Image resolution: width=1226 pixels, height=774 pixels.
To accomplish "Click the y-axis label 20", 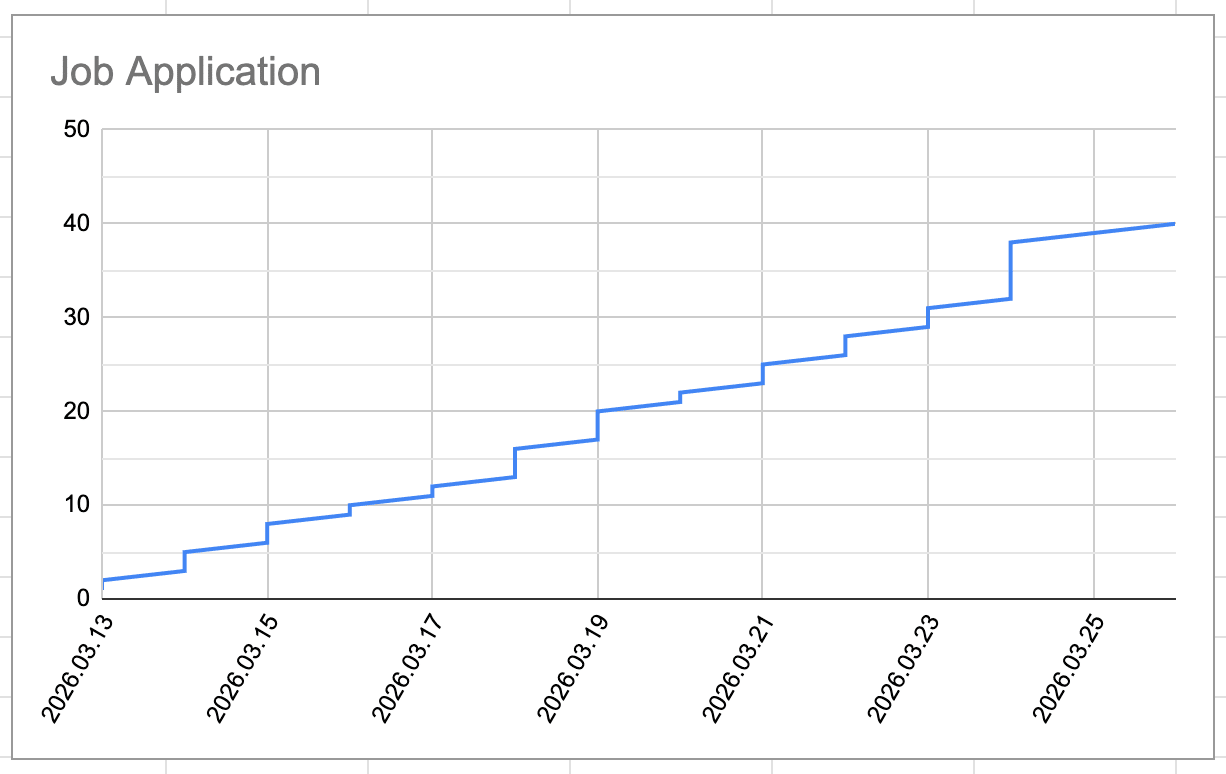I will point(76,411).
